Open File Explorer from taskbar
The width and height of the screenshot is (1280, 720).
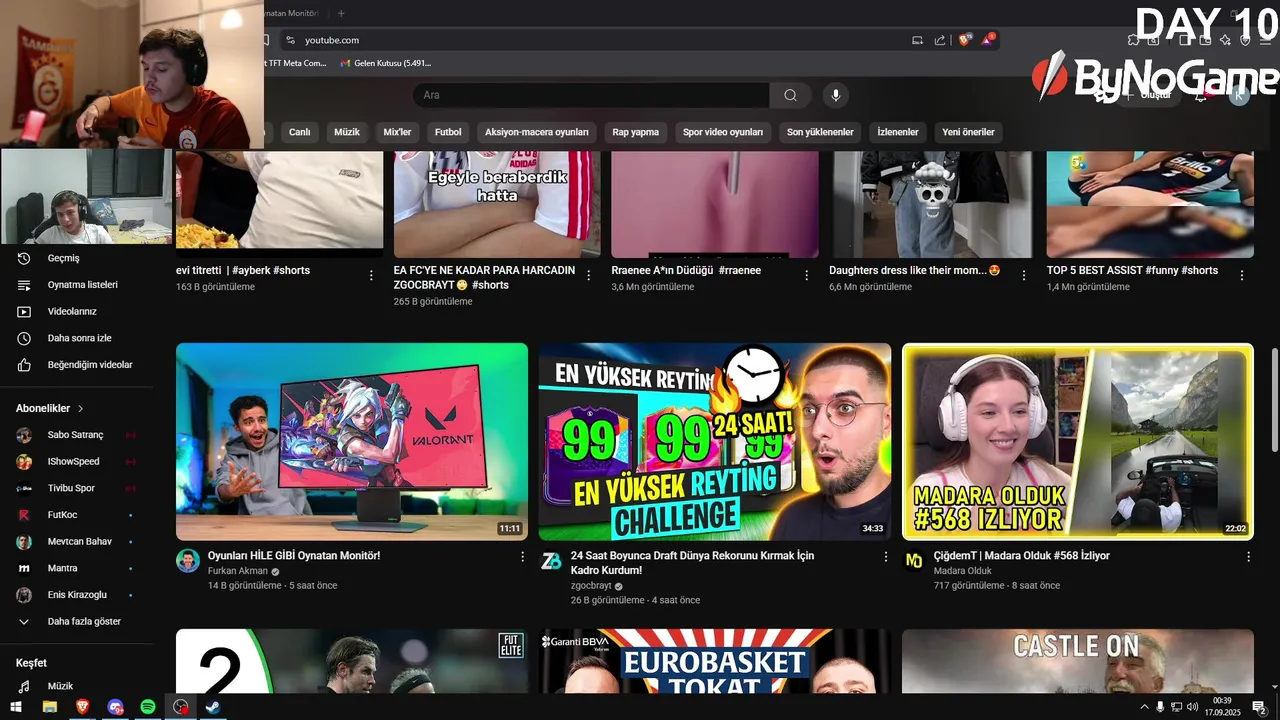coord(49,707)
